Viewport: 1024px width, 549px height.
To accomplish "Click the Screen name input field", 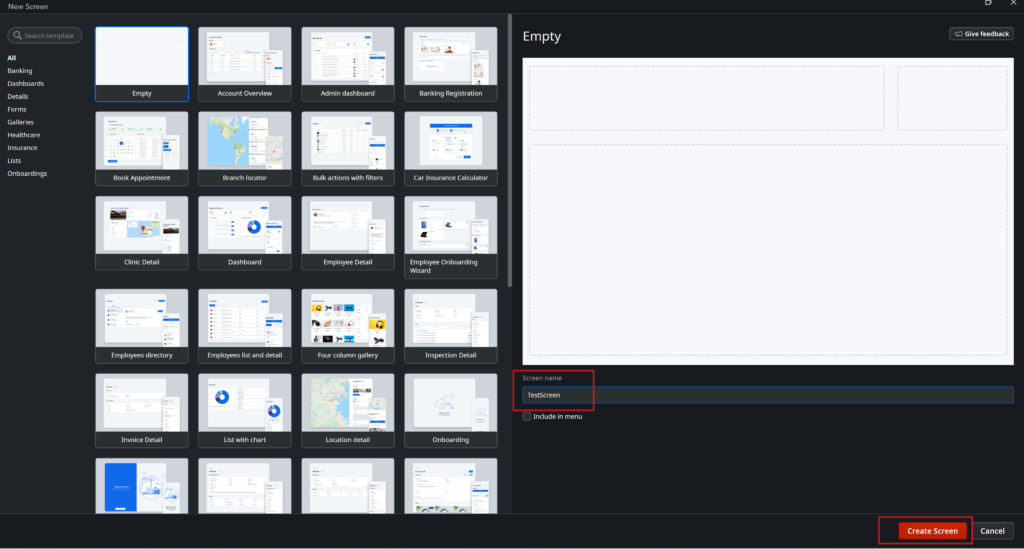I will tap(767, 395).
